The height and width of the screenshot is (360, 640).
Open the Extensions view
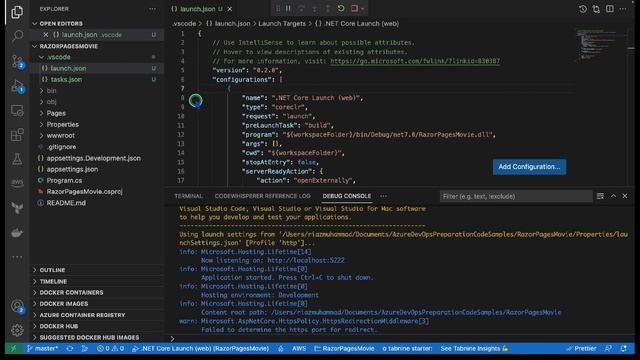[17, 135]
